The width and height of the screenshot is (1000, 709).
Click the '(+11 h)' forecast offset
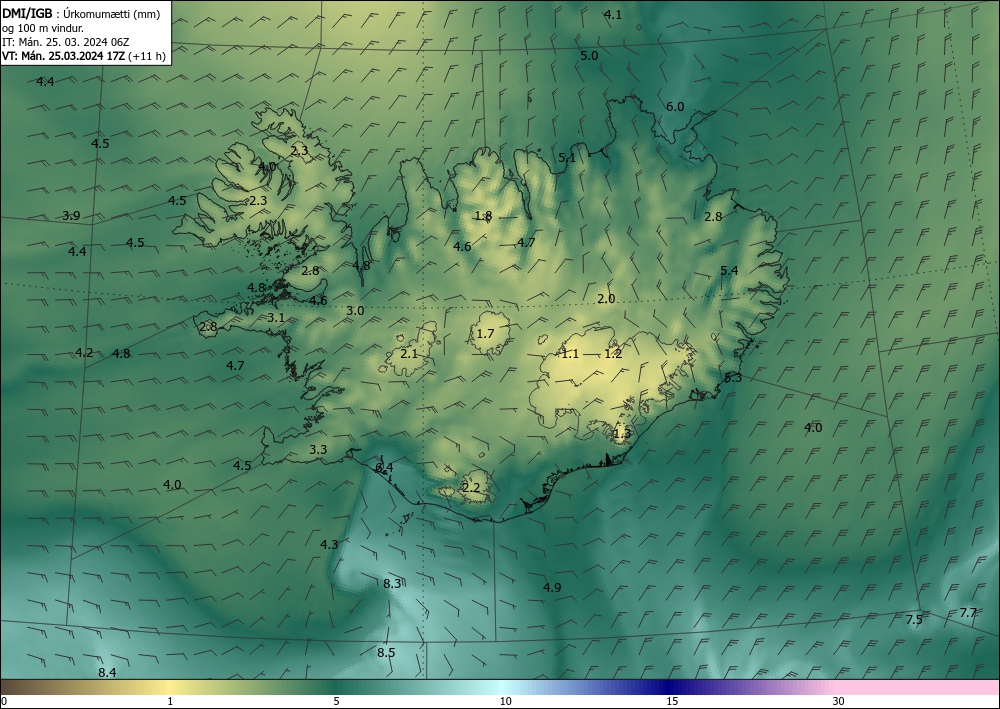(147, 56)
